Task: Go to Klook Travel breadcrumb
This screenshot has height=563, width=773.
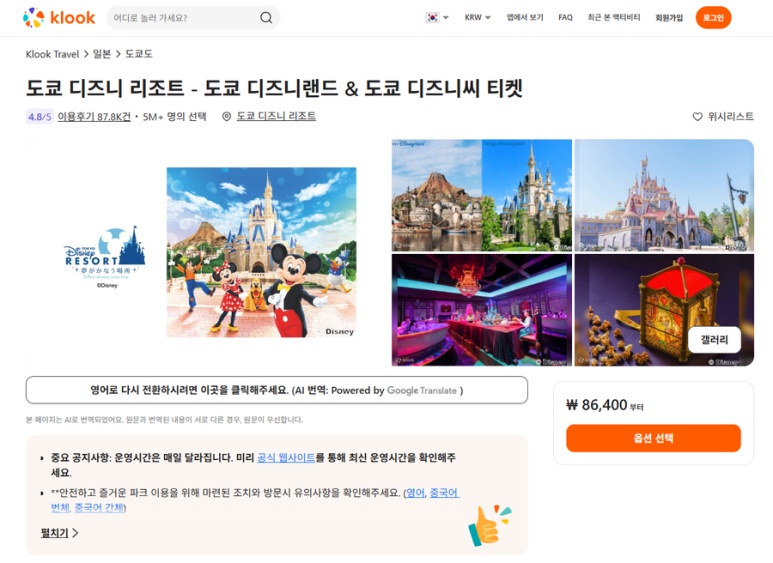Action: (52, 54)
